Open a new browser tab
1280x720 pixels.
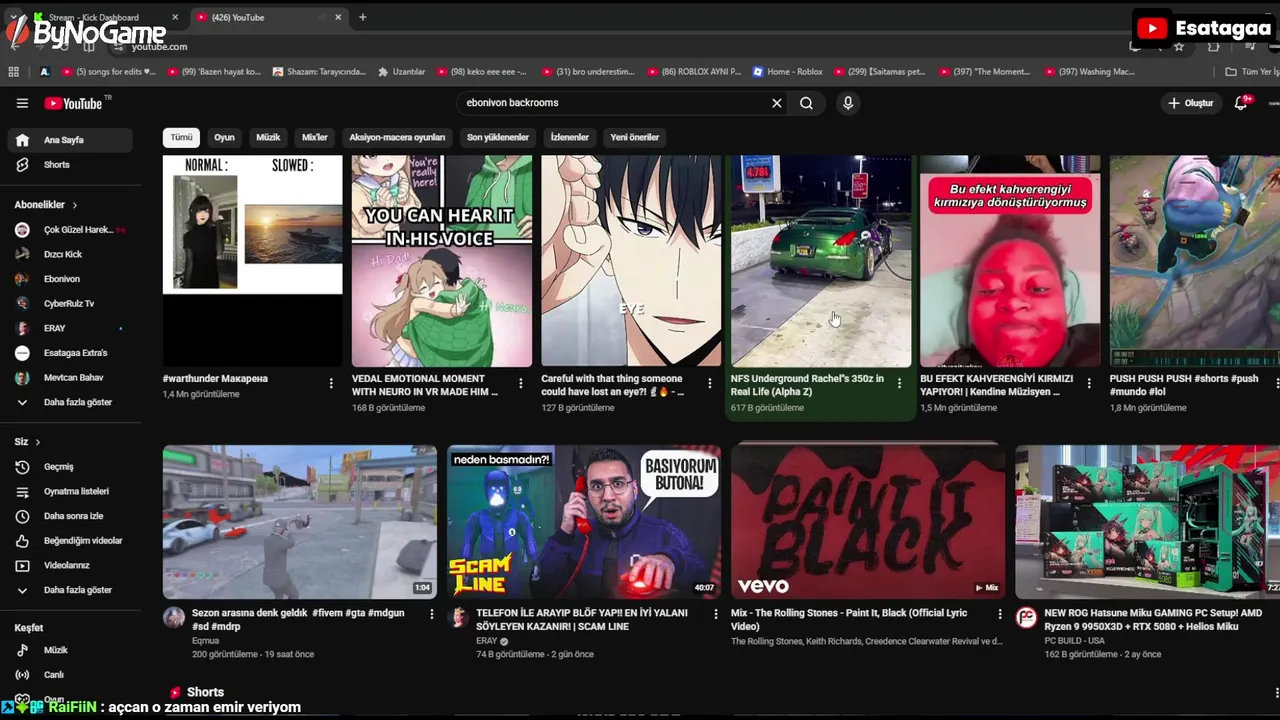[x=362, y=17]
